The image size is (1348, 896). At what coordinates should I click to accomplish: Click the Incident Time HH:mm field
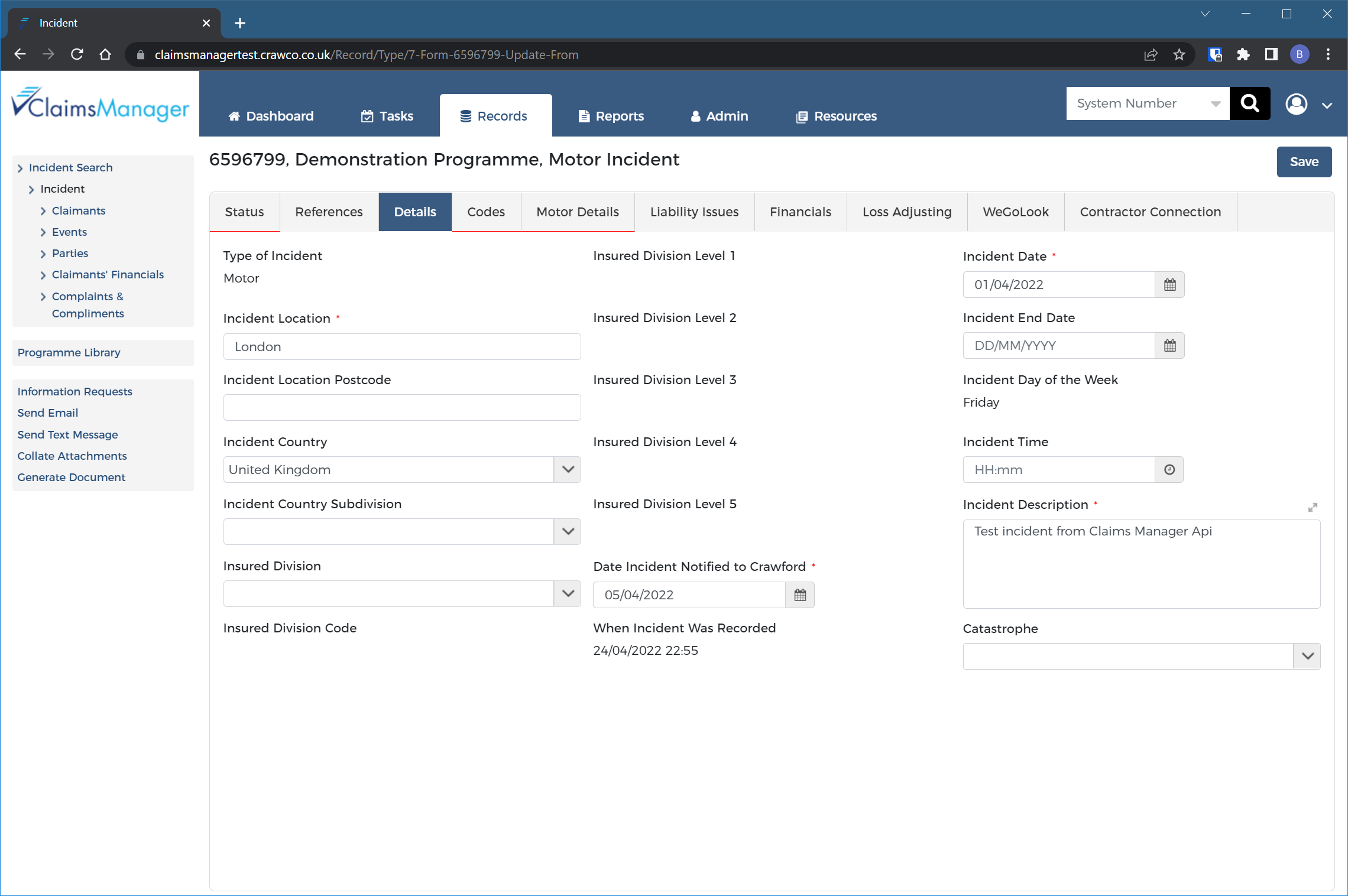point(1058,470)
